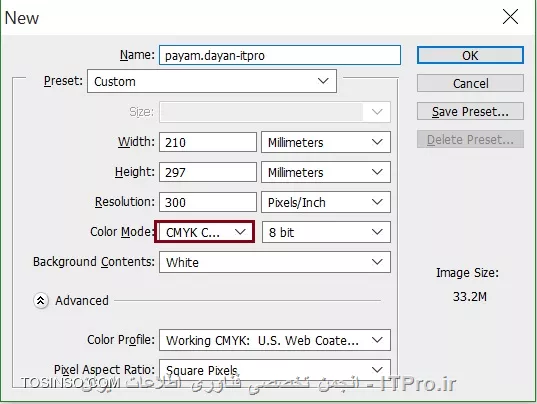The image size is (537, 404).
Task: Collapse the Advanced section chevron icon
Action: click(41, 301)
